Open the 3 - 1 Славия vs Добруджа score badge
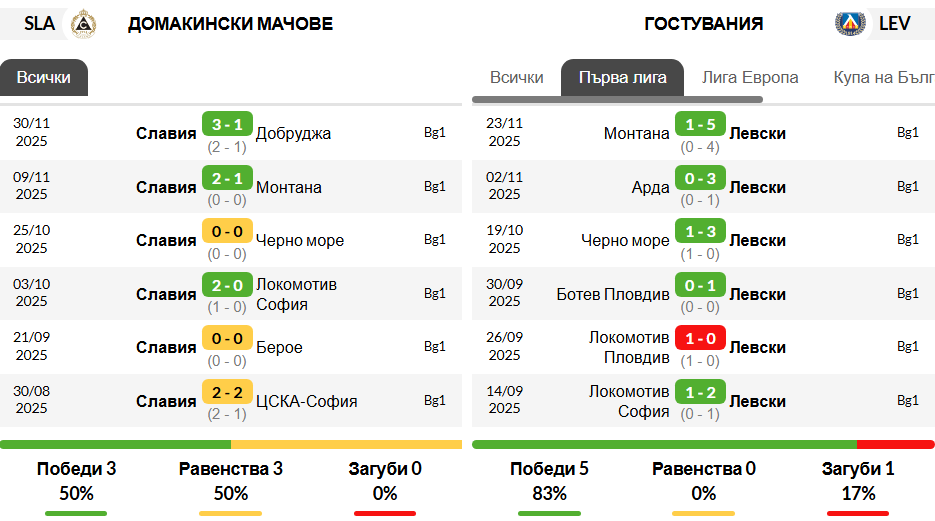The image size is (935, 521). click(227, 124)
